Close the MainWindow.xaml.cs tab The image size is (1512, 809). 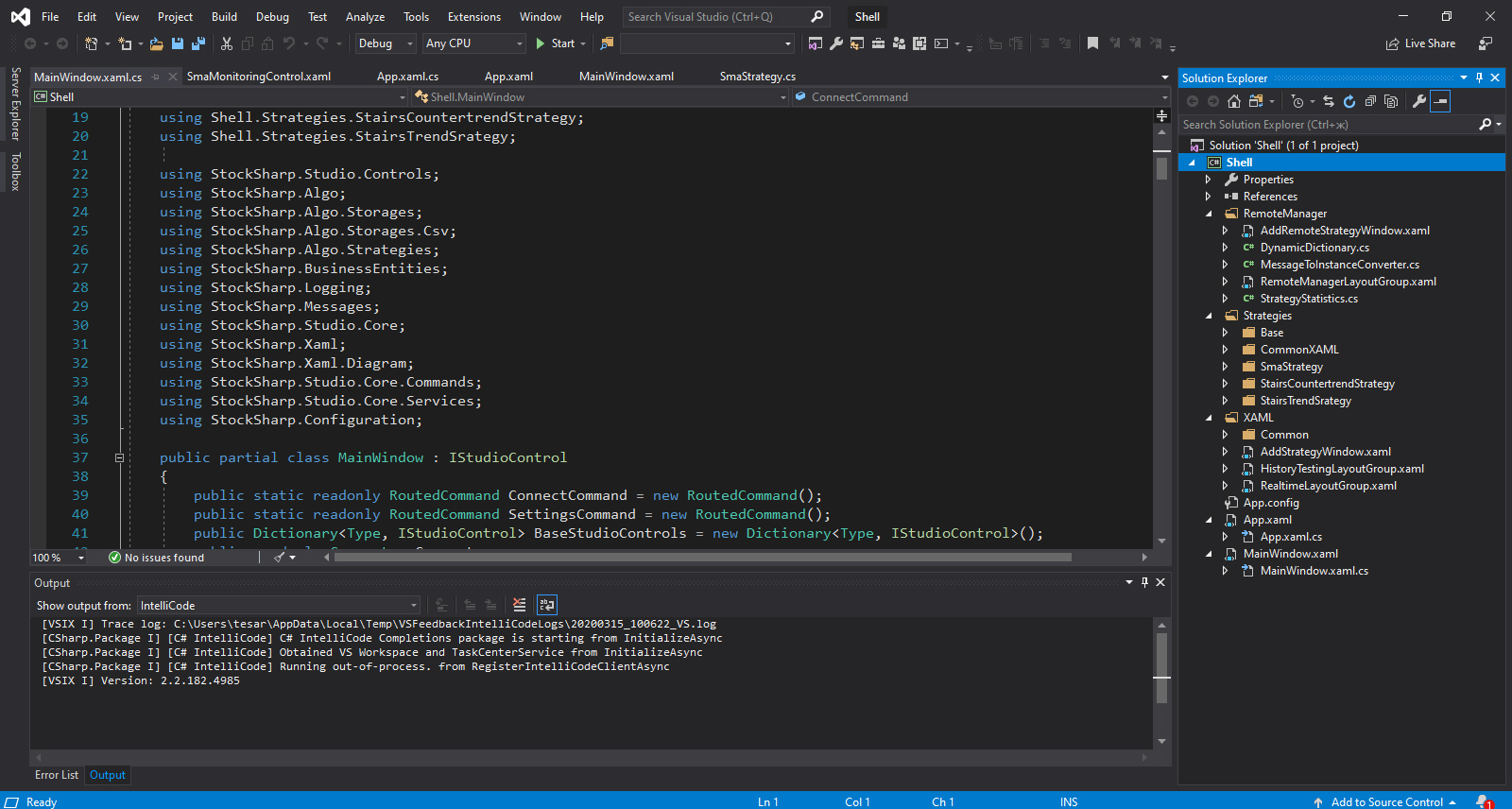[172, 77]
